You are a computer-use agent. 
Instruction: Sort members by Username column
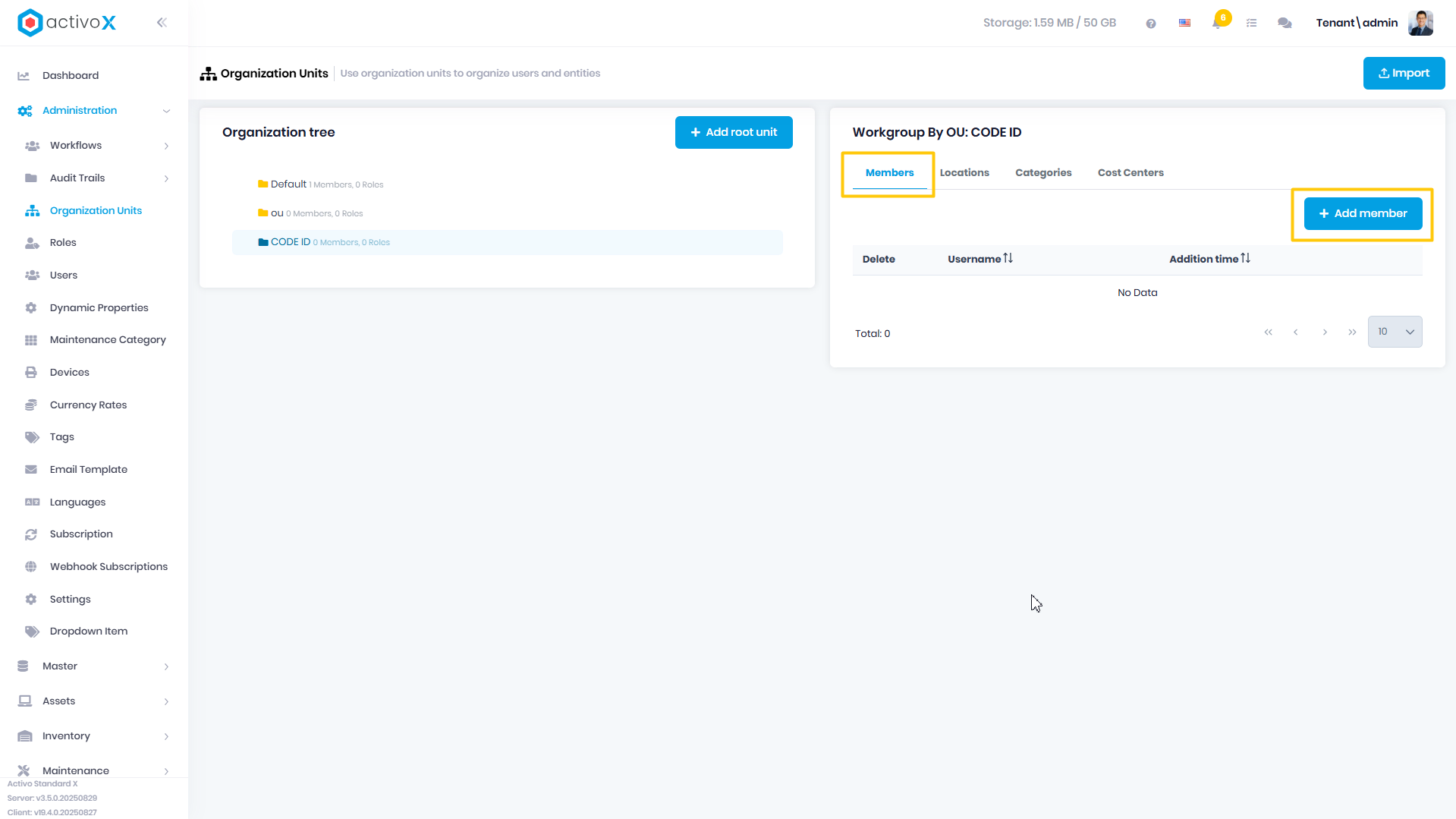coord(980,259)
